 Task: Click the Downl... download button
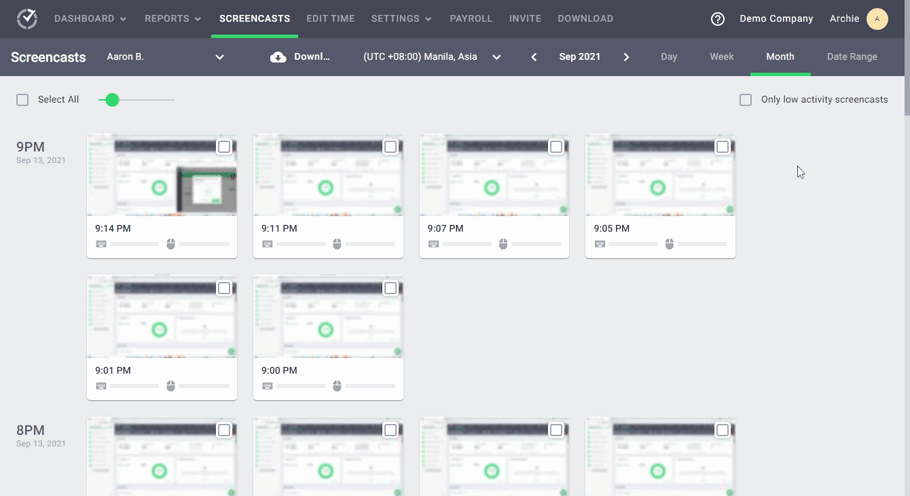(300, 57)
